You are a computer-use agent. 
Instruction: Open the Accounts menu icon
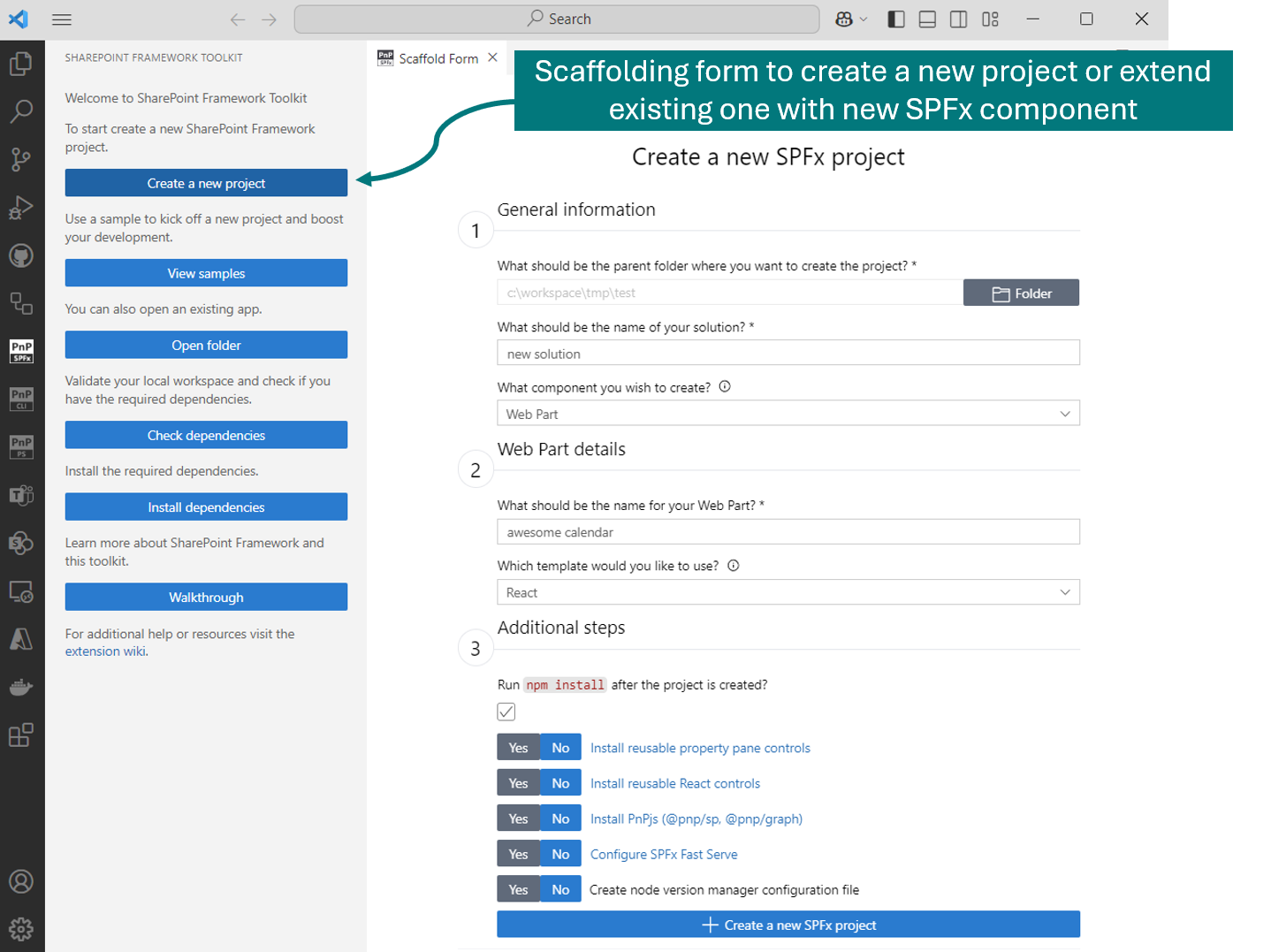click(21, 881)
